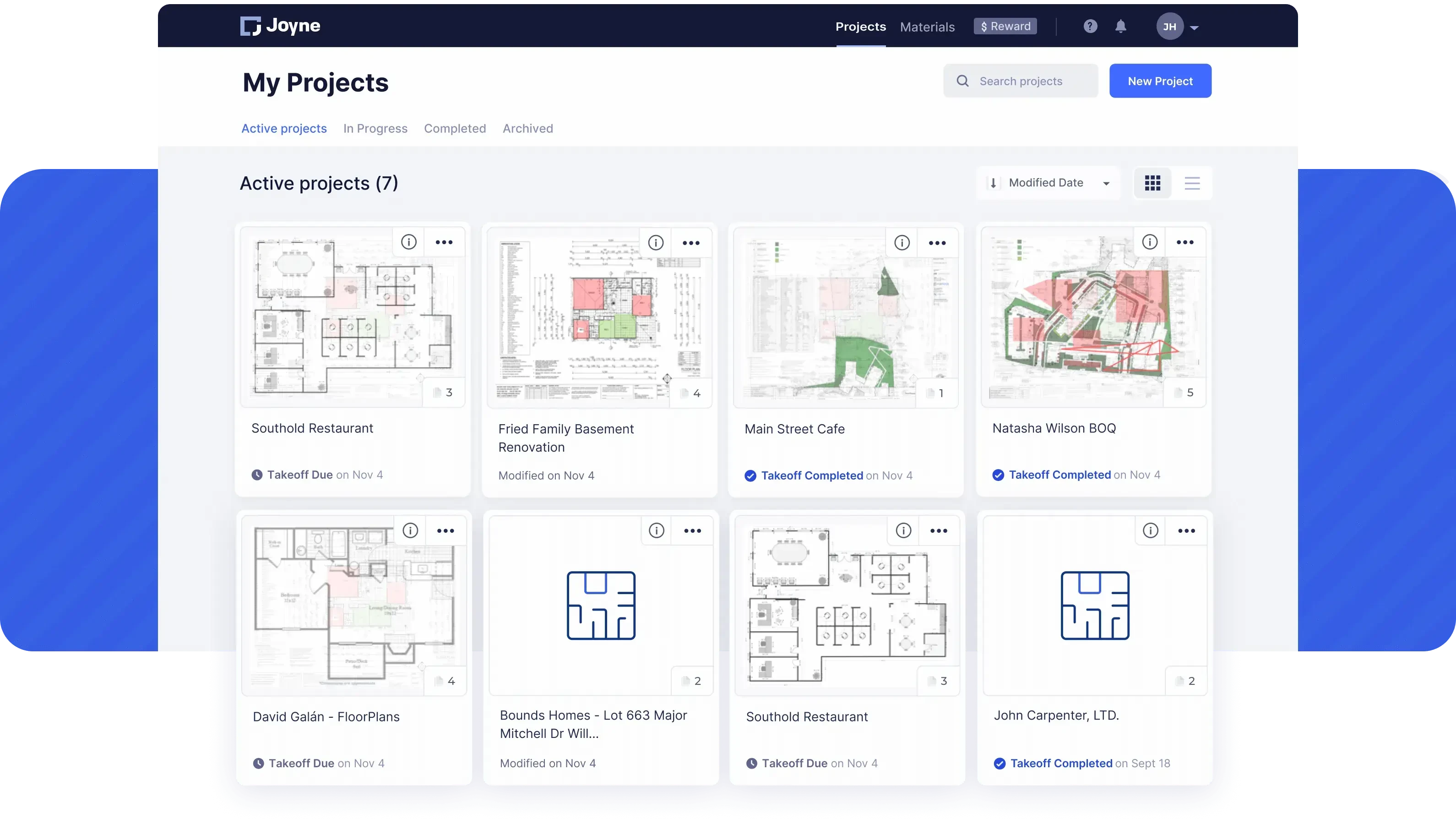Viewport: 1456px width, 819px height.
Task: Open notifications bell icon
Action: pyautogui.click(x=1121, y=26)
